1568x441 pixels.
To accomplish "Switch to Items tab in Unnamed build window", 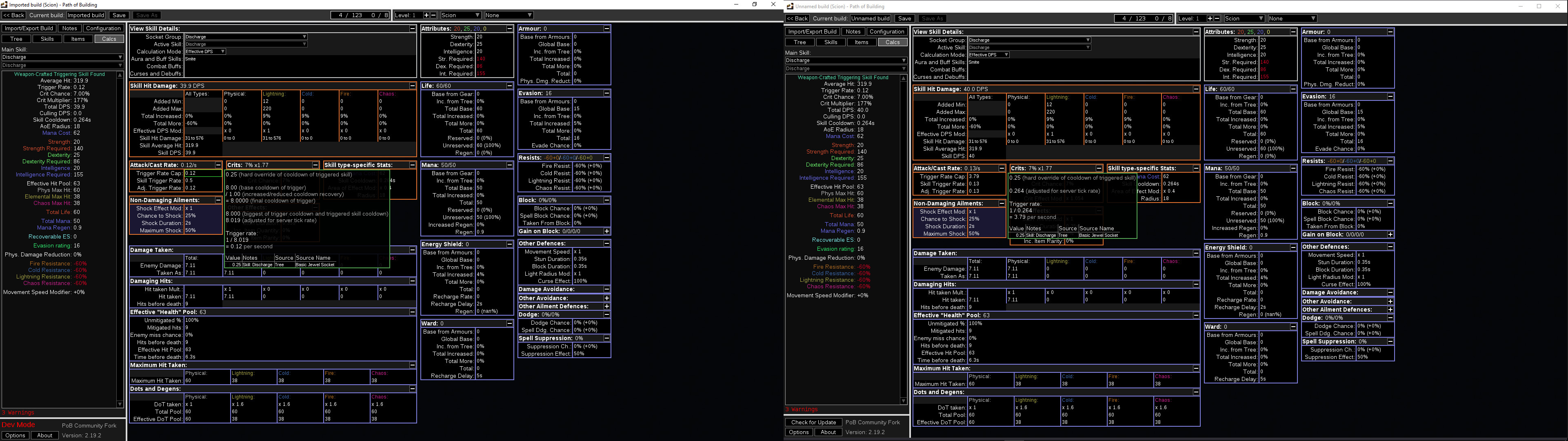I will click(x=861, y=42).
